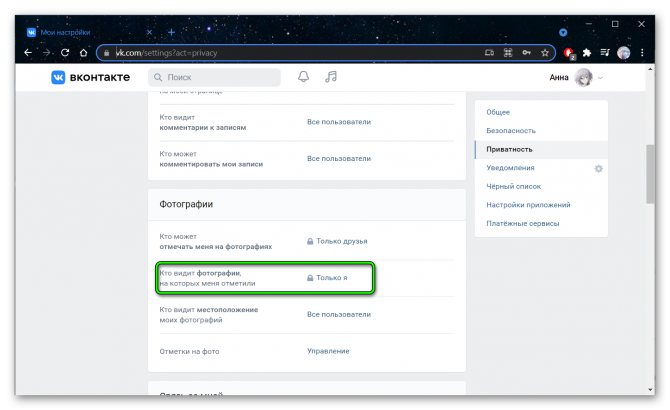
Task: Click Управление link for photo tags
Action: [328, 351]
